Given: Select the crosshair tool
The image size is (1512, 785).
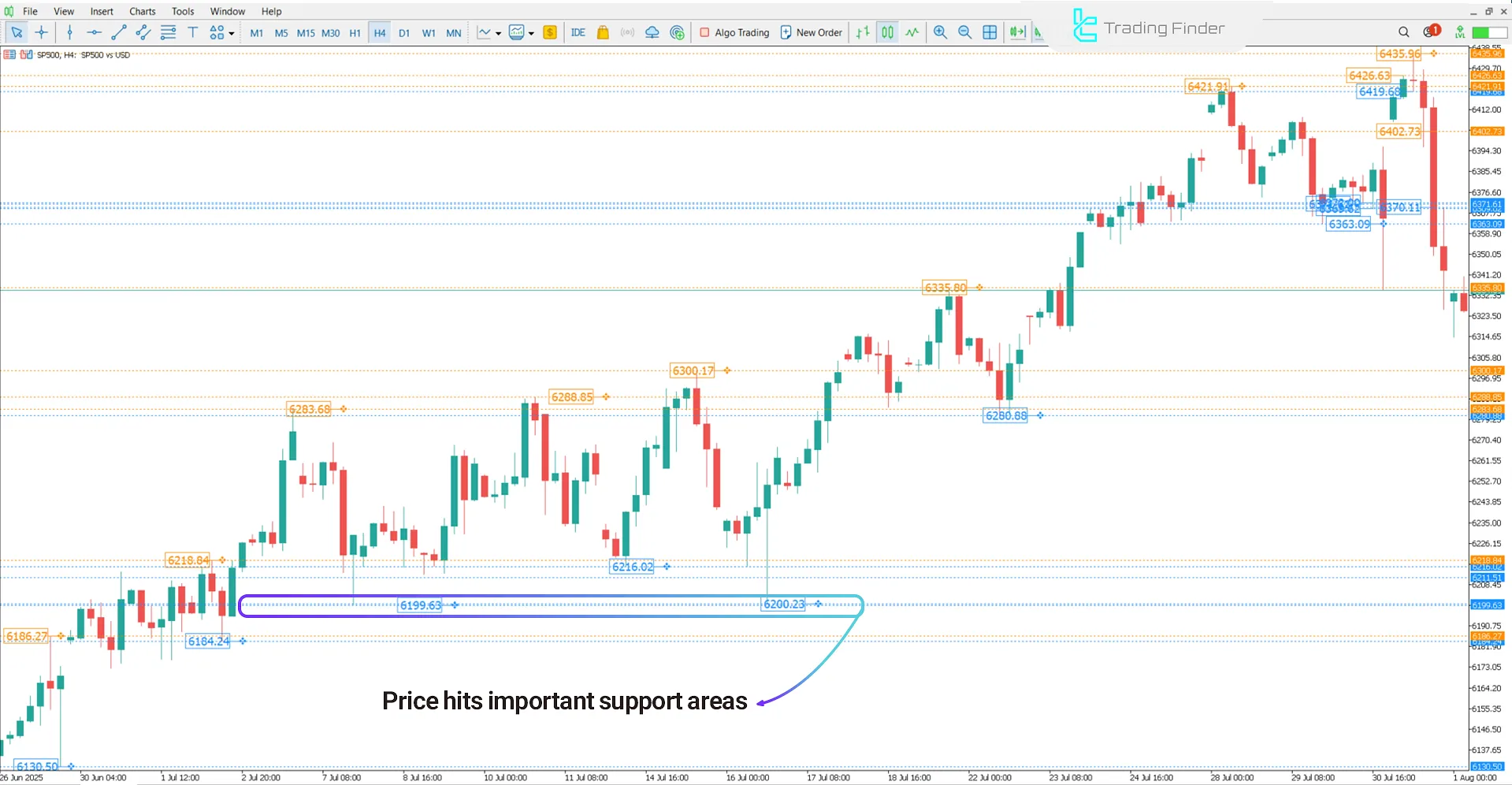Looking at the screenshot, I should coord(42,32).
